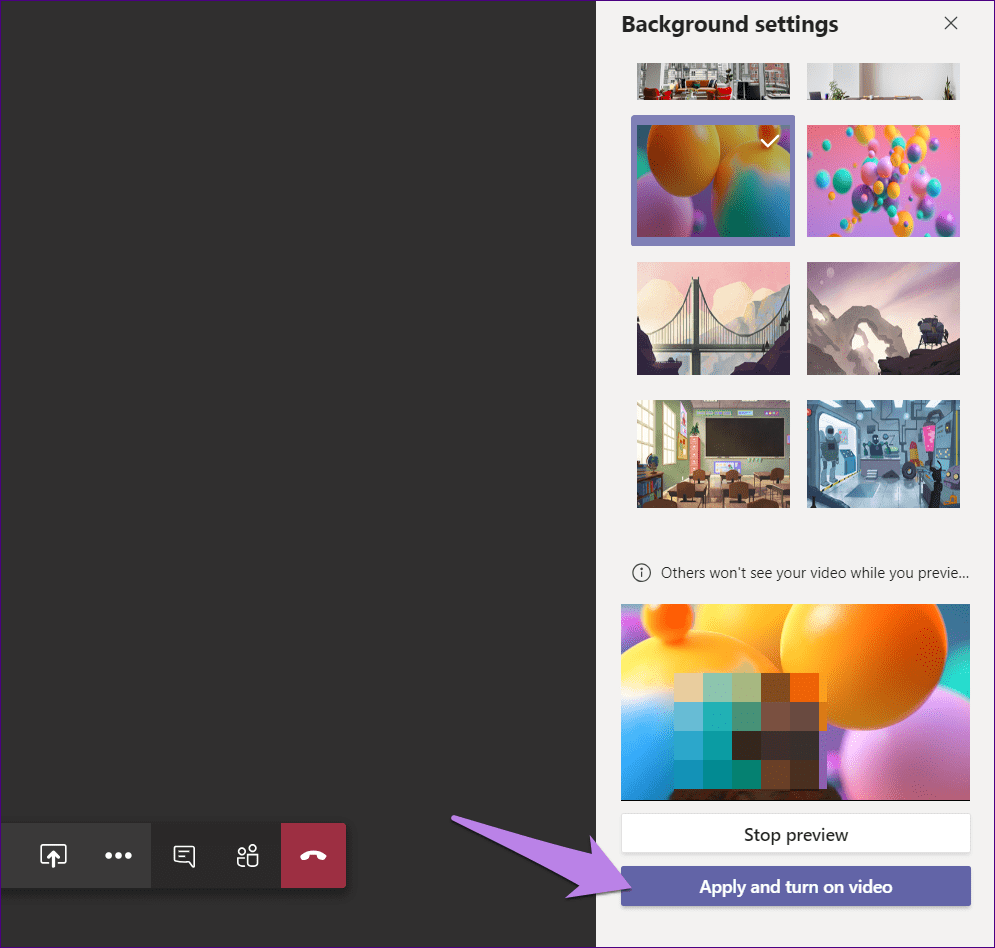995x948 pixels.
Task: Click the video preview with balloons background
Action: click(796, 702)
